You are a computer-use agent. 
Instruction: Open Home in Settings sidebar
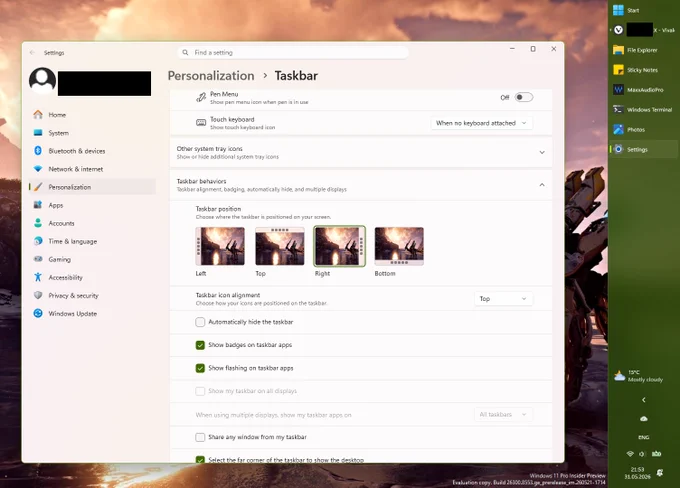click(x=92, y=115)
